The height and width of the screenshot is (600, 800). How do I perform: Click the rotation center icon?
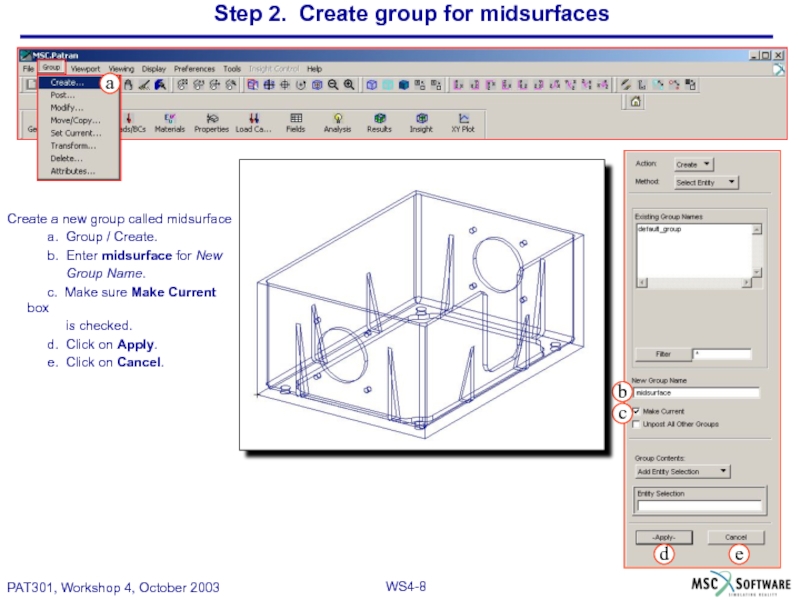301,85
